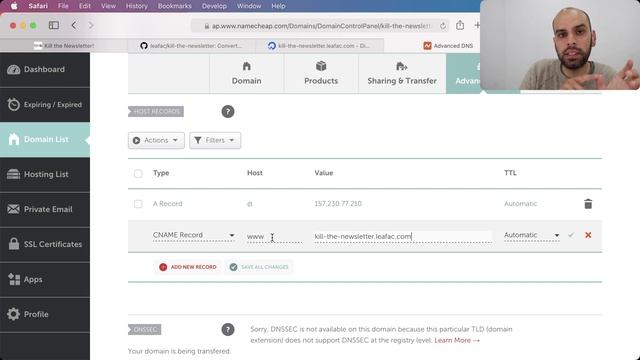
Task: Open the Automatic TTL dropdown for CNAME
Action: click(x=531, y=236)
